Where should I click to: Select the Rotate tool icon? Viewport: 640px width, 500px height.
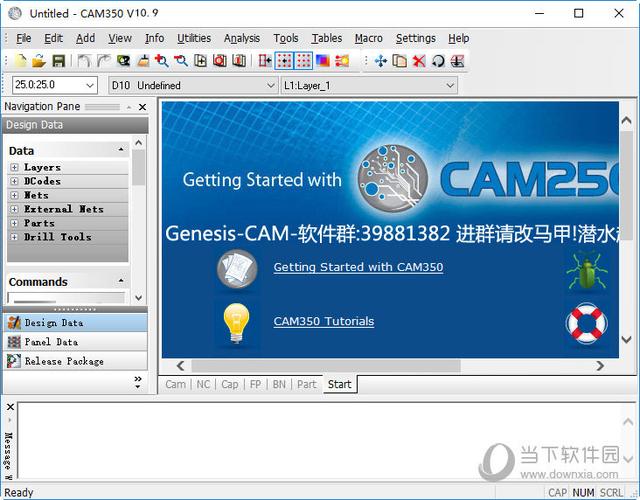pos(438,61)
